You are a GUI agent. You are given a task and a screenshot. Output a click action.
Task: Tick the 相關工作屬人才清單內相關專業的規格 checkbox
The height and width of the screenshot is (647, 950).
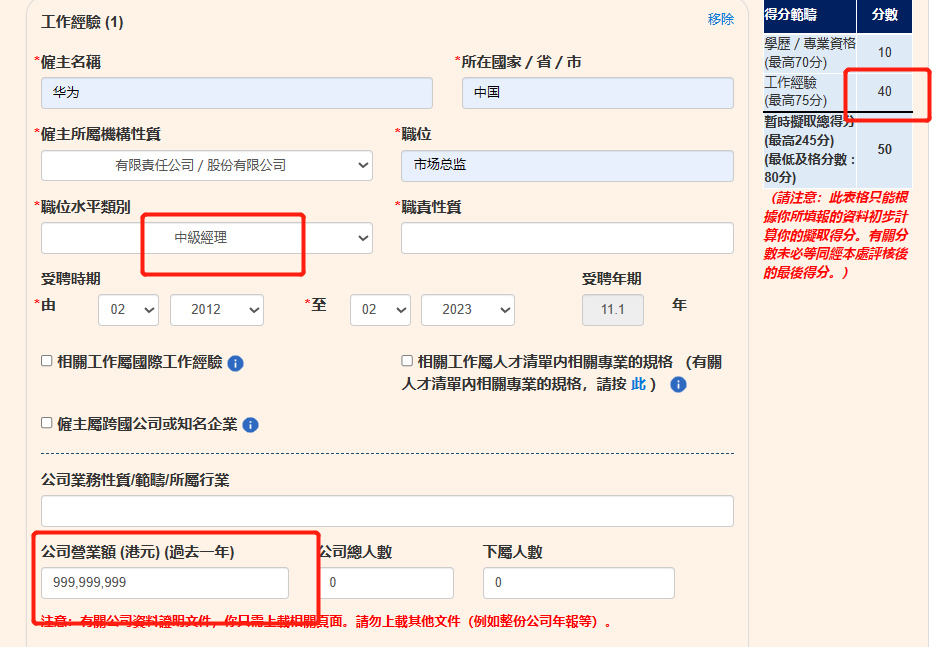coord(407,361)
